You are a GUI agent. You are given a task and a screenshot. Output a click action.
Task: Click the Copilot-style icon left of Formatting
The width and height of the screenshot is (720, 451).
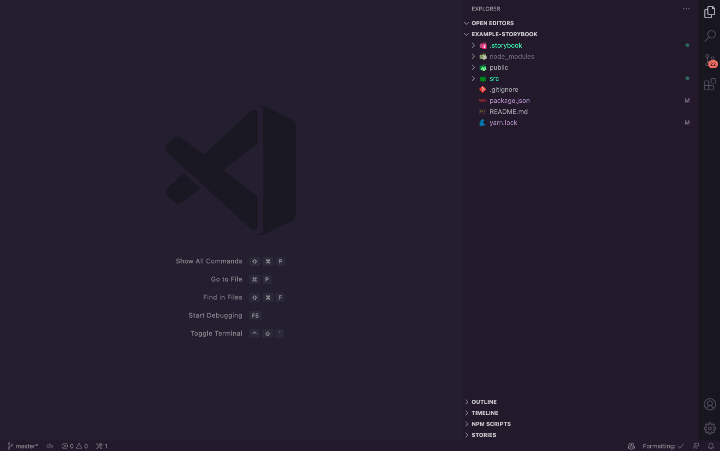point(631,446)
